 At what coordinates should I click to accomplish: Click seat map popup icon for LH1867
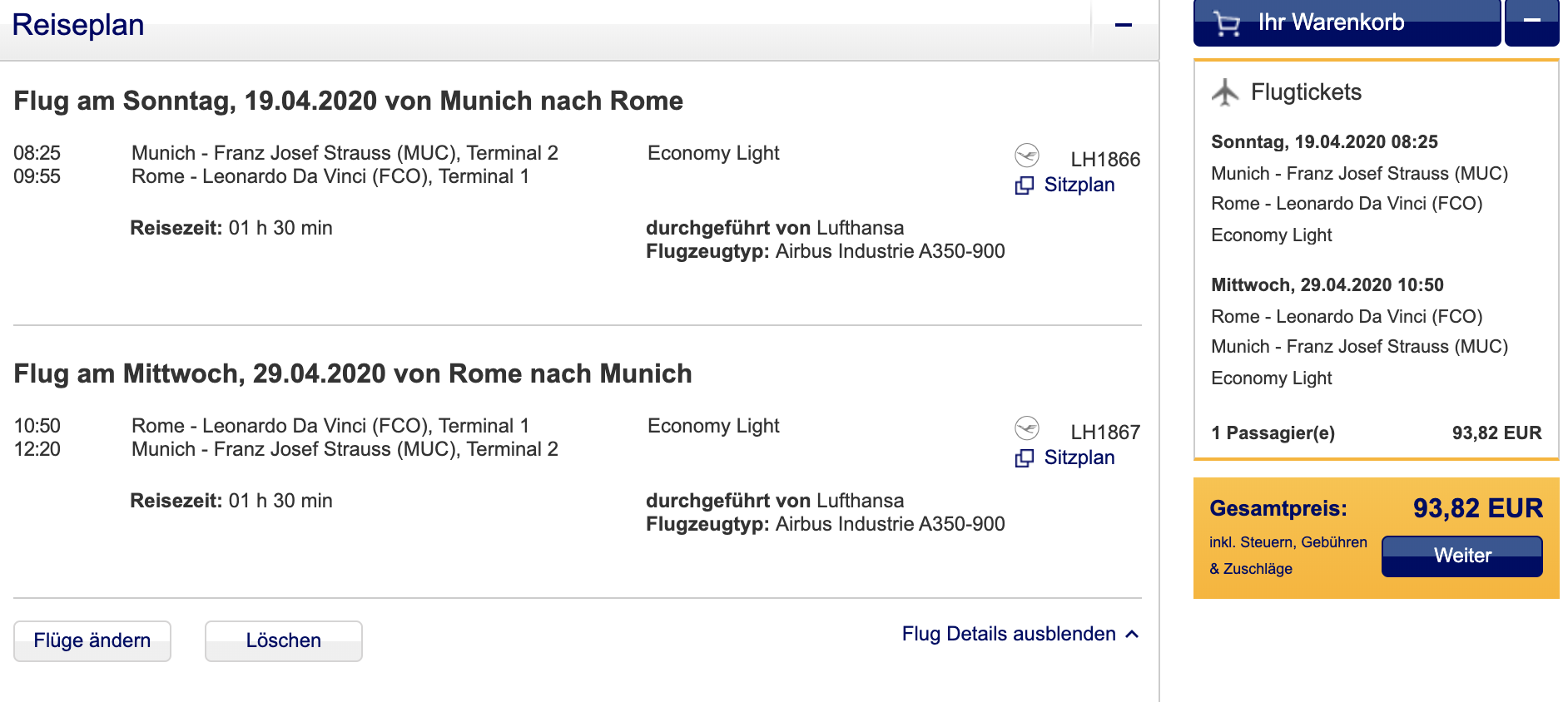pyautogui.click(x=1025, y=458)
